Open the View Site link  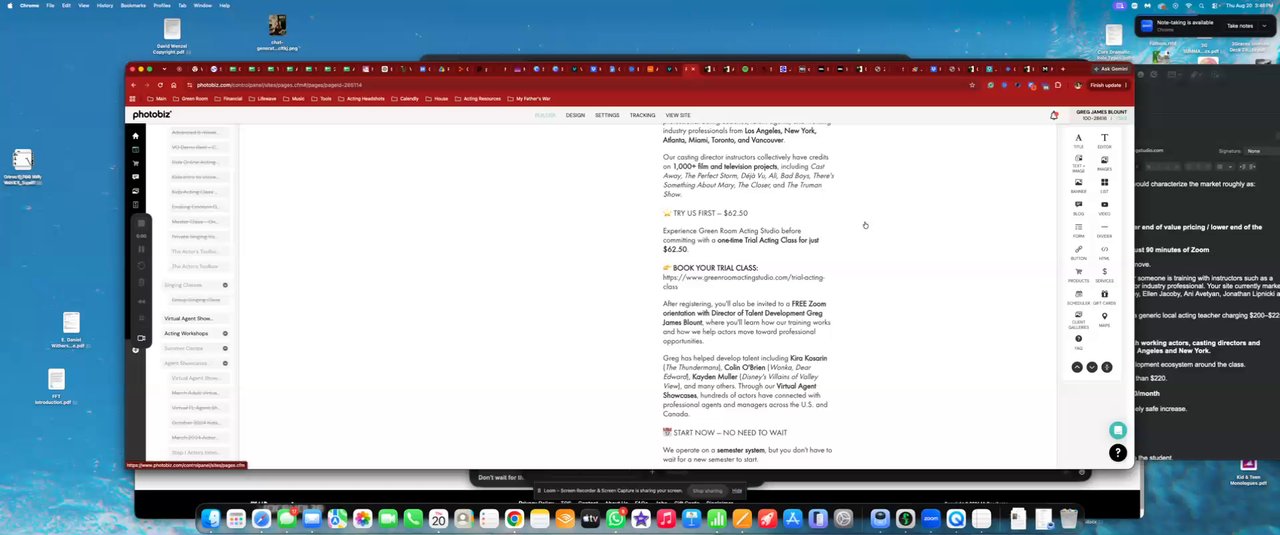coord(678,115)
